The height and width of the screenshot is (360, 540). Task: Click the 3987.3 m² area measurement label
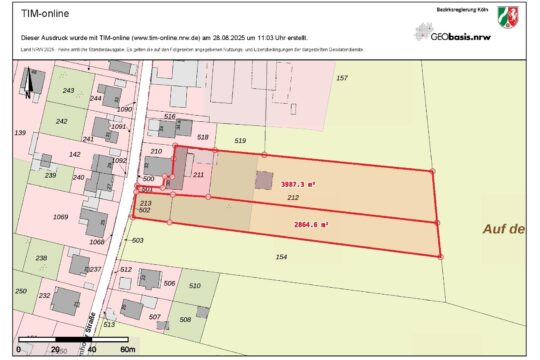[x=298, y=185]
